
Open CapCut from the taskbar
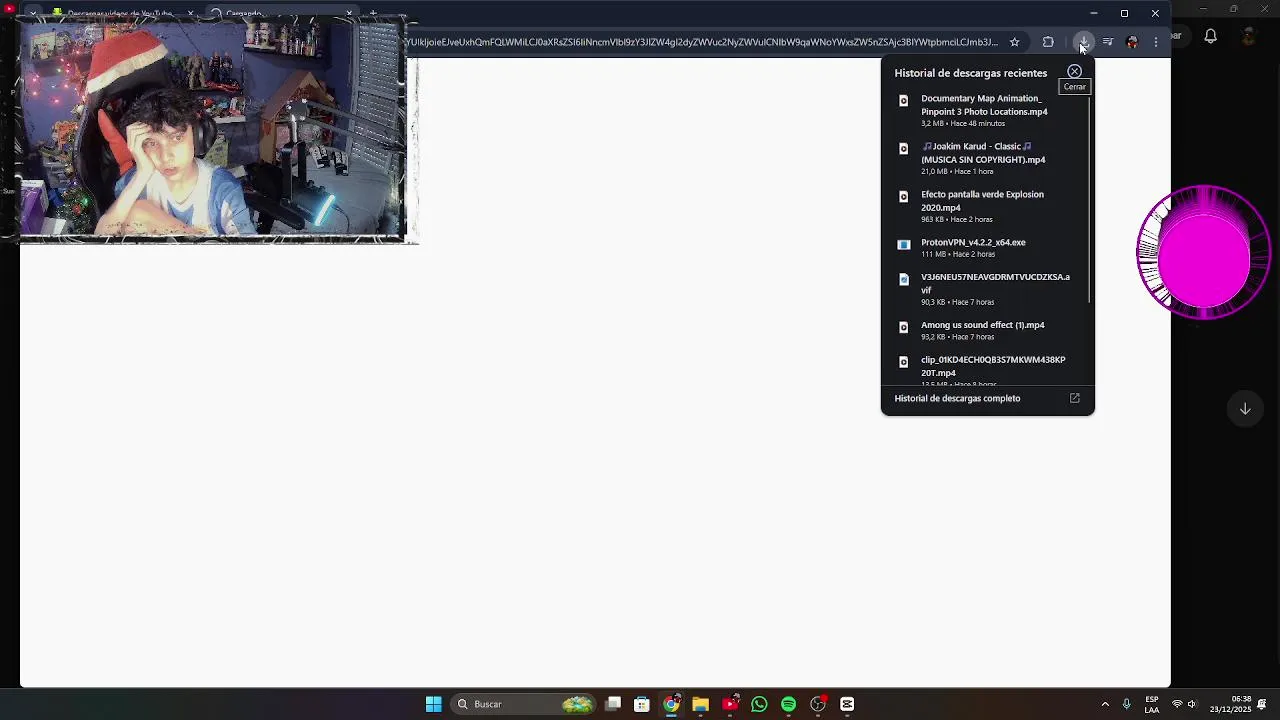coord(847,704)
